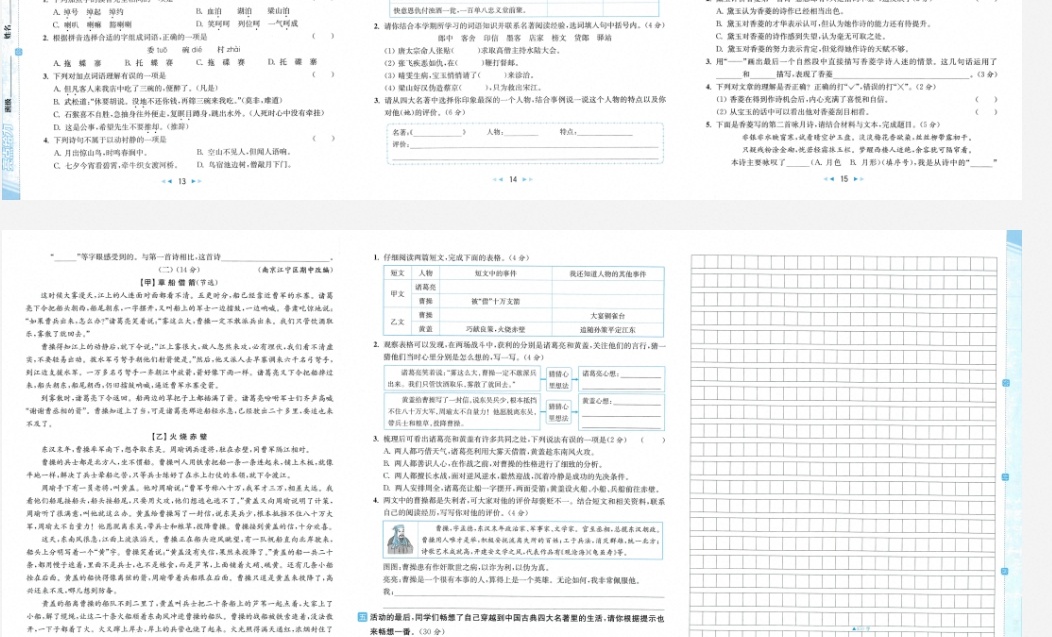Click the right arrow beside page 13
This screenshot has width=1052, height=637.
(x=196, y=181)
